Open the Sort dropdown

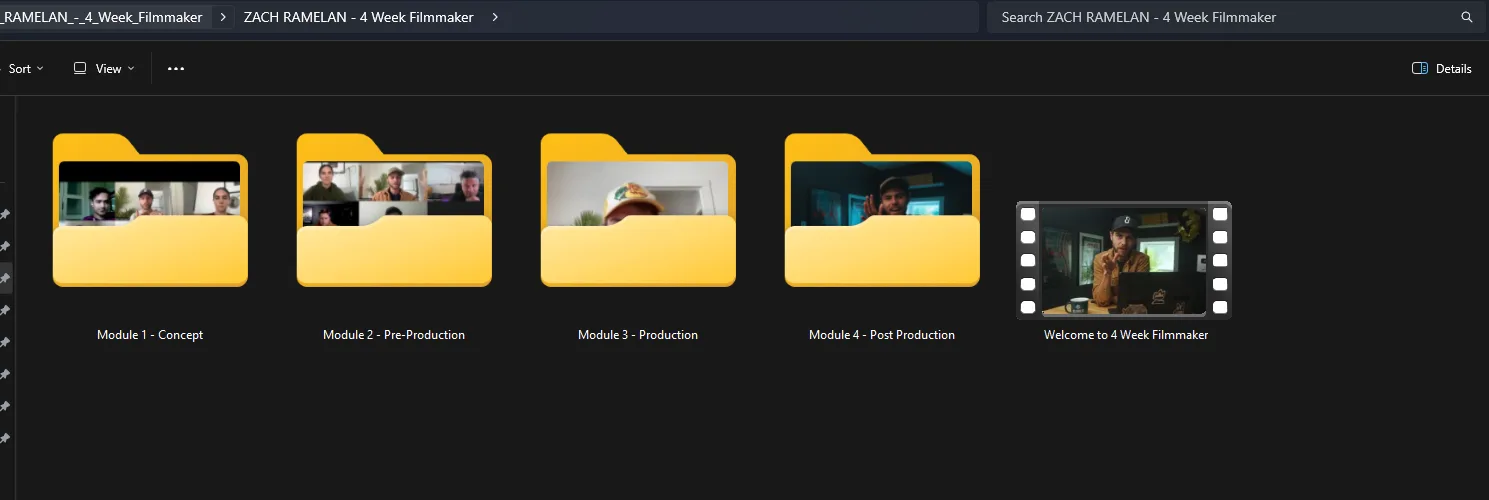[x=26, y=69]
